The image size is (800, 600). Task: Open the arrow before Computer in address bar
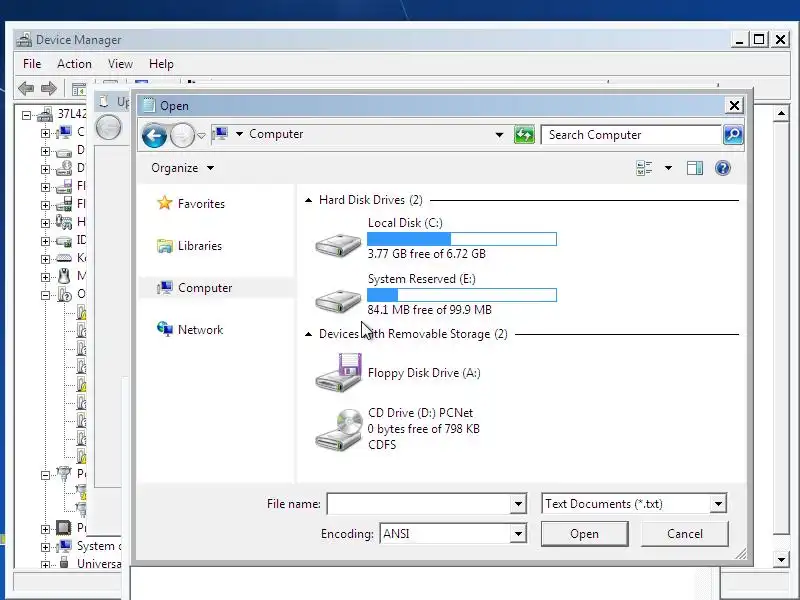pyautogui.click(x=239, y=134)
